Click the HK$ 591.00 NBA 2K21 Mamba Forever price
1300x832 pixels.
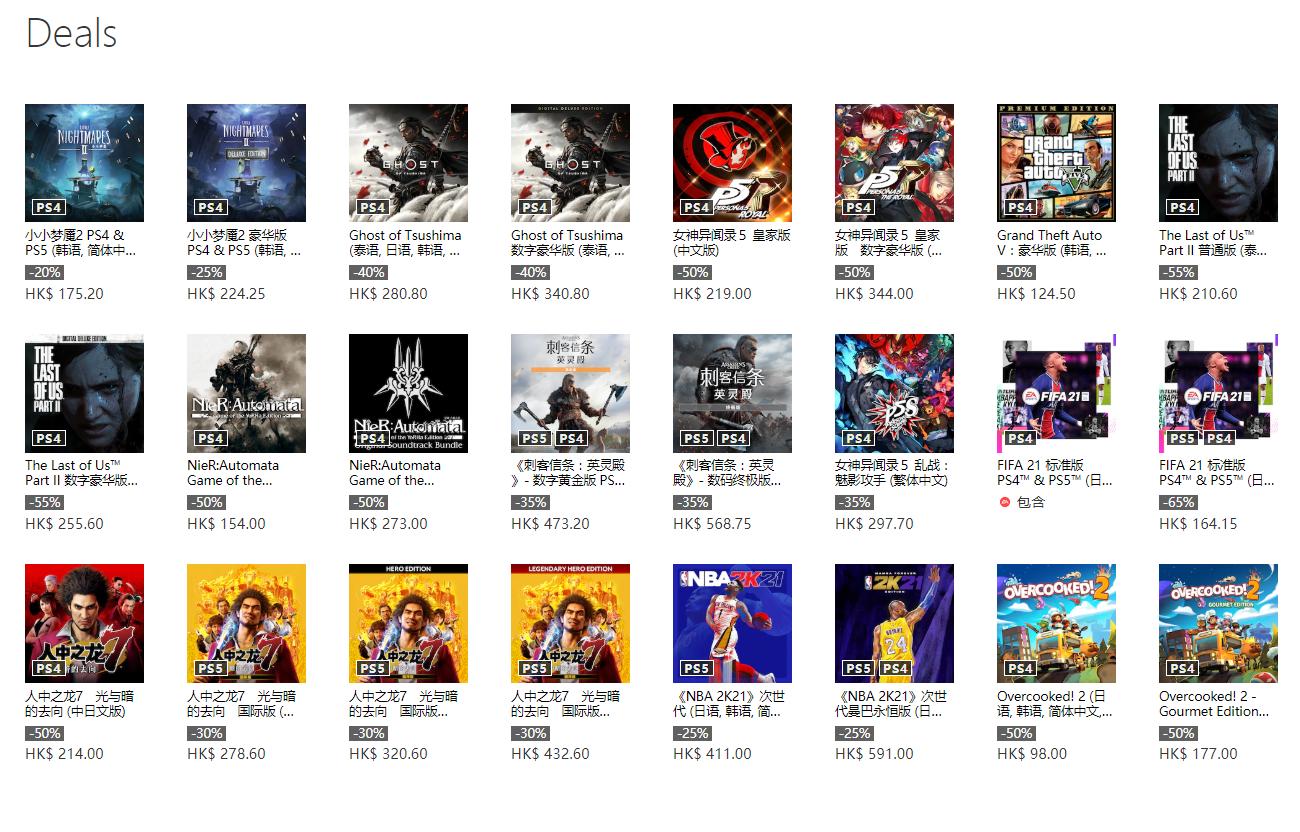(874, 754)
